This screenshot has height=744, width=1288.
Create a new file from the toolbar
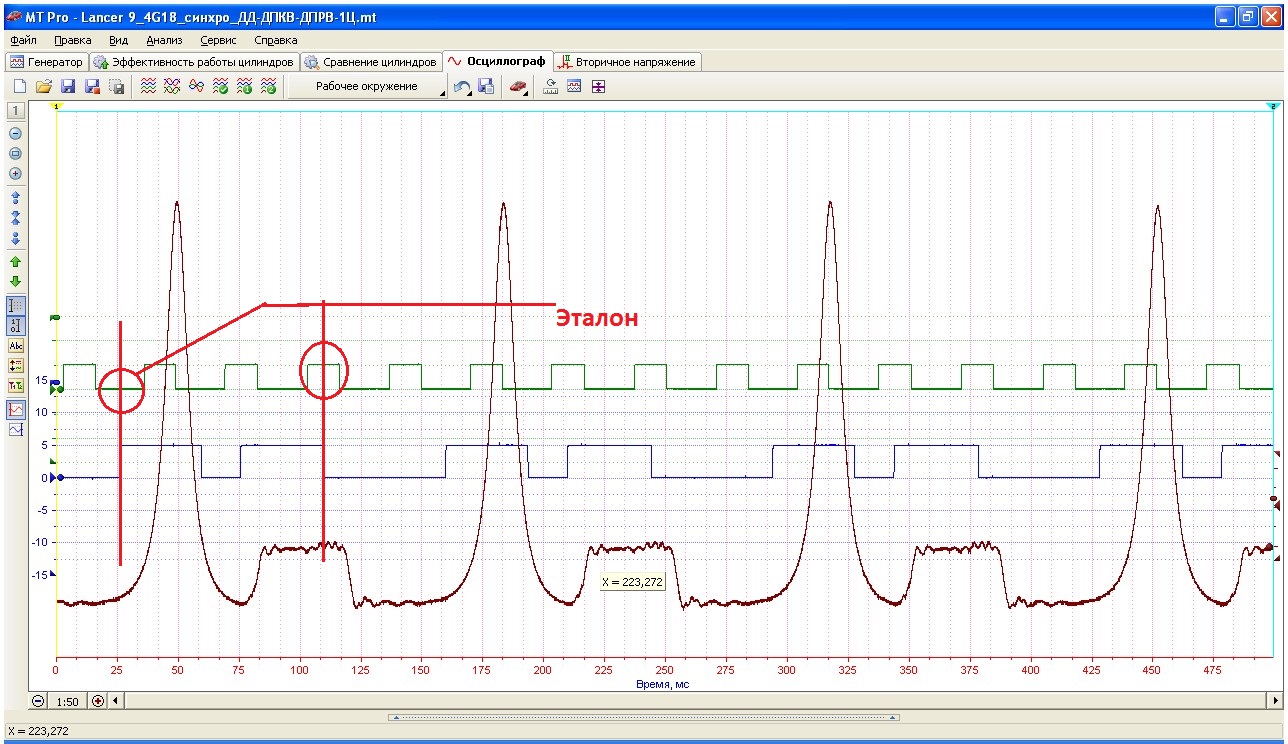pyautogui.click(x=19, y=87)
